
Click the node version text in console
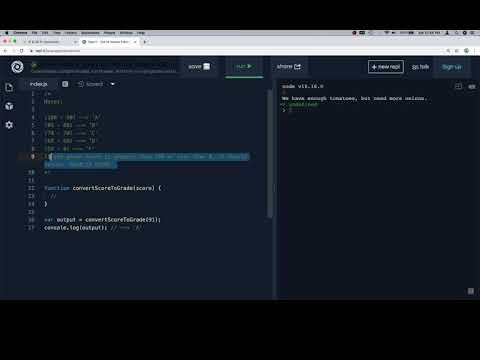303,86
